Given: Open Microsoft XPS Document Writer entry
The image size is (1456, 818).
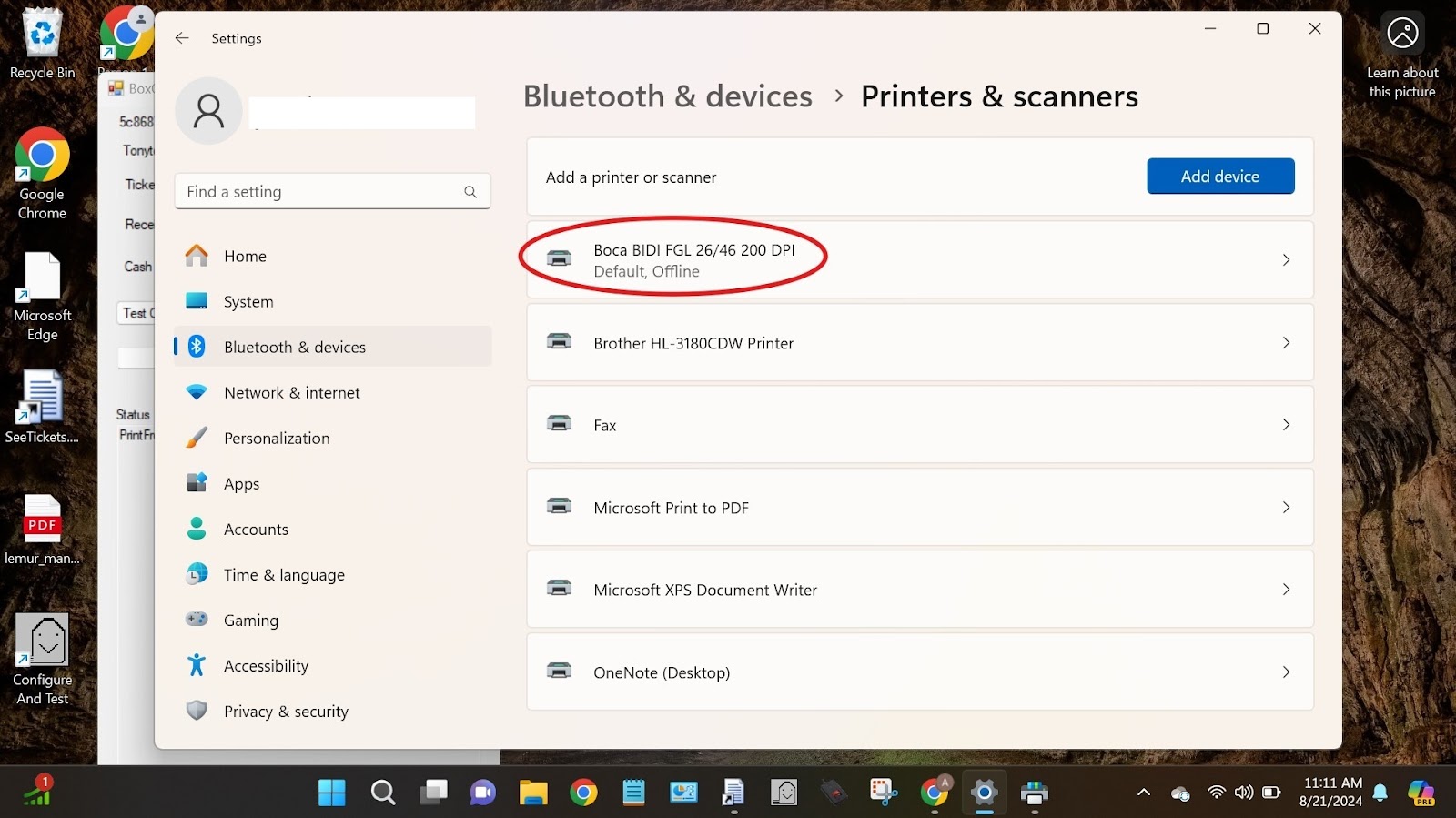Looking at the screenshot, I should (920, 590).
